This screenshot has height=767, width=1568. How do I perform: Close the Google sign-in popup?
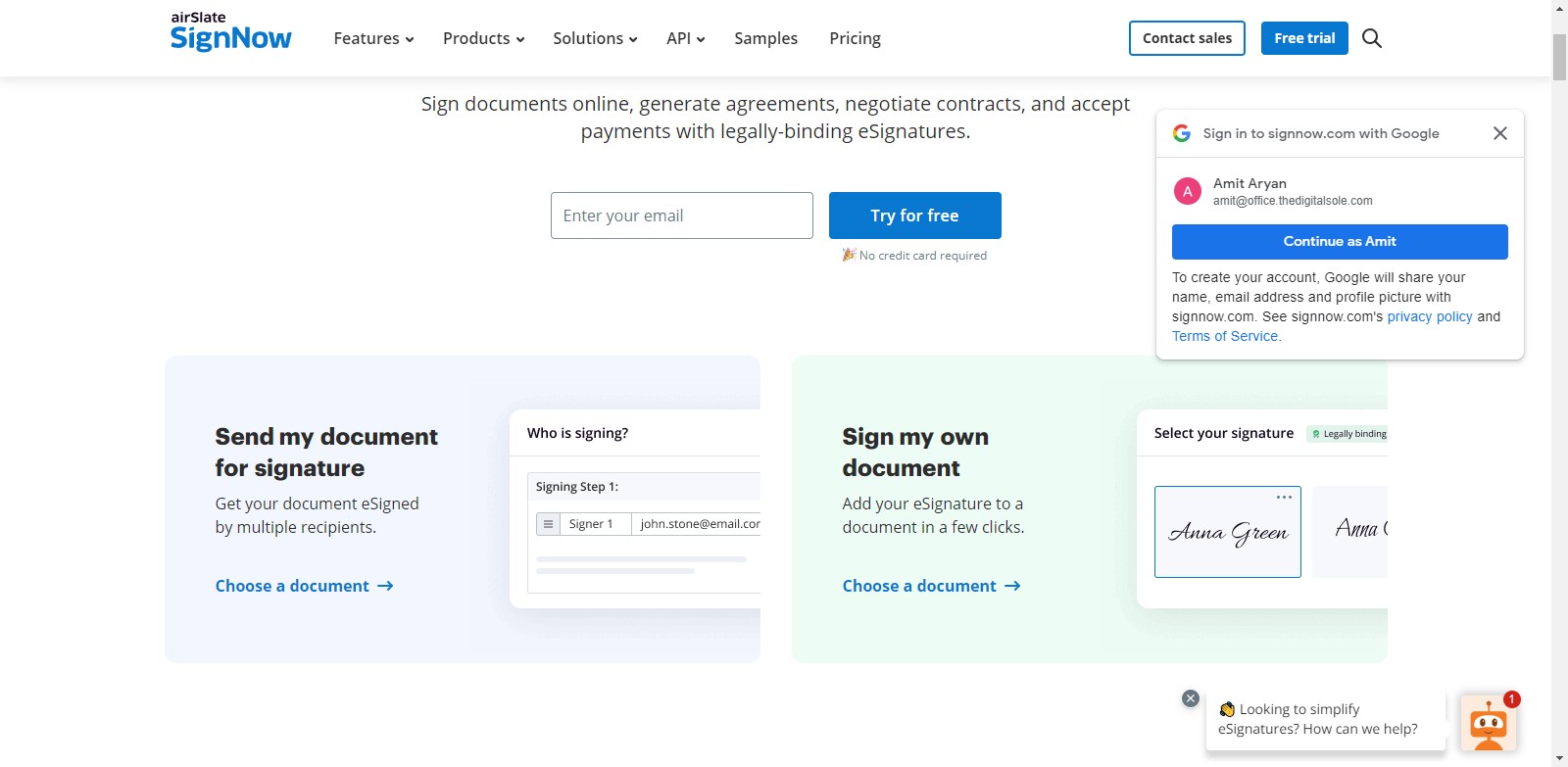coord(1499,133)
